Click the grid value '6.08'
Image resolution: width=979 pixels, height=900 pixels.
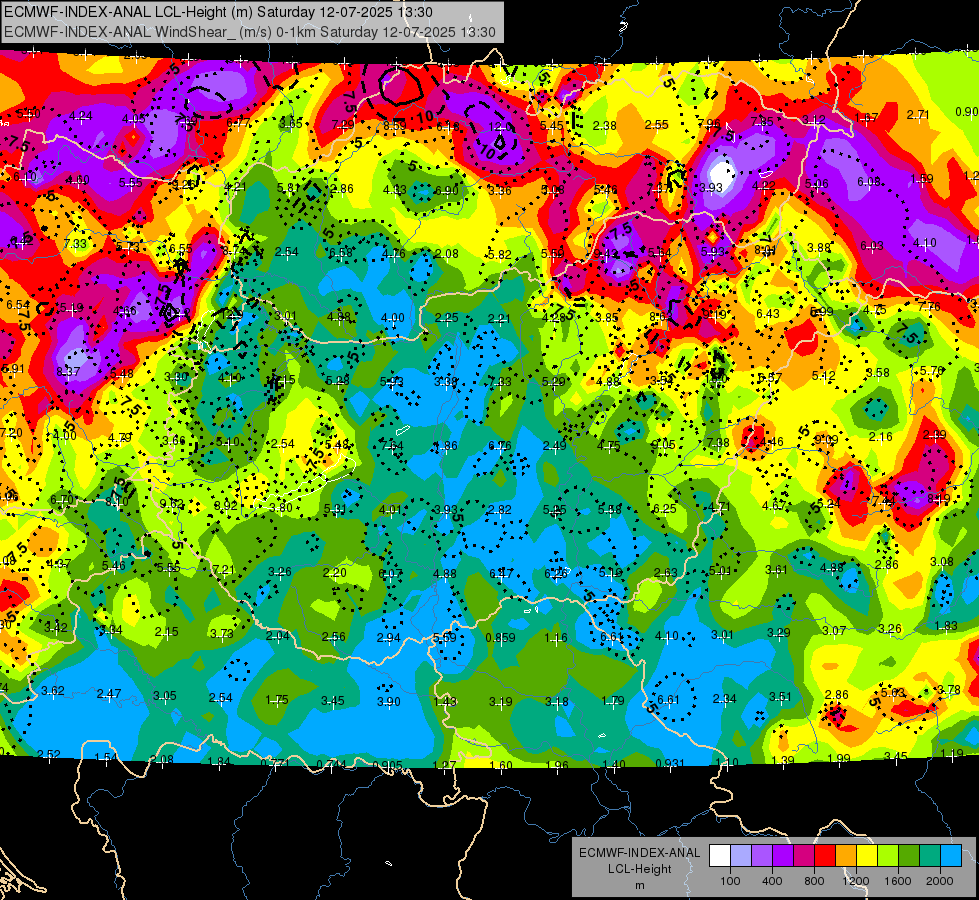869,182
